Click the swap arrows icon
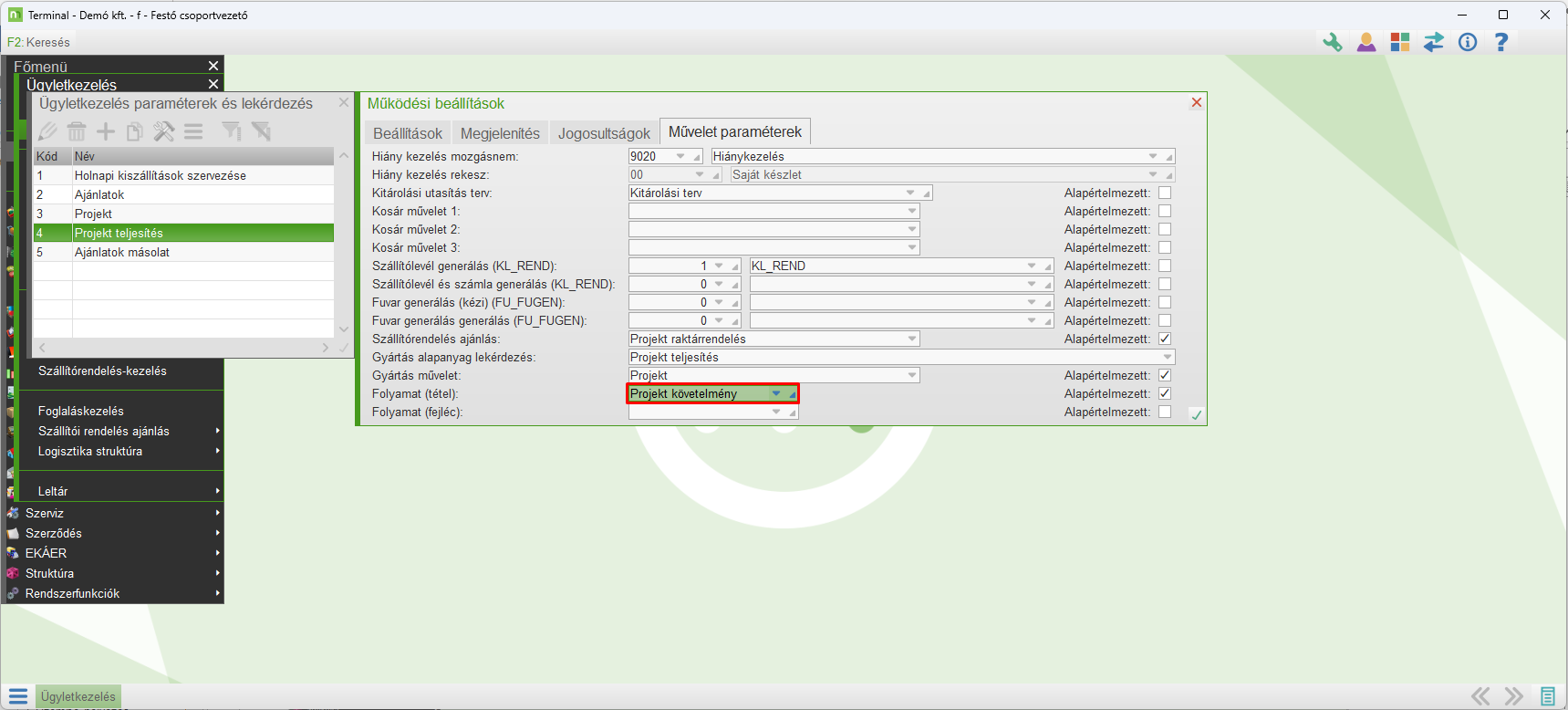Viewport: 1568px width, 710px height. (1434, 42)
